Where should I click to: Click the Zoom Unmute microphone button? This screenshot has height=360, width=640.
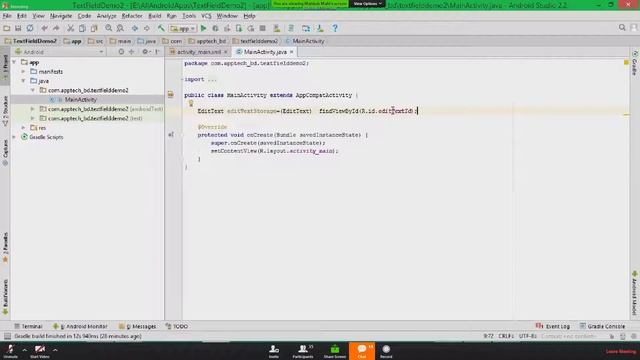pyautogui.click(x=11, y=351)
